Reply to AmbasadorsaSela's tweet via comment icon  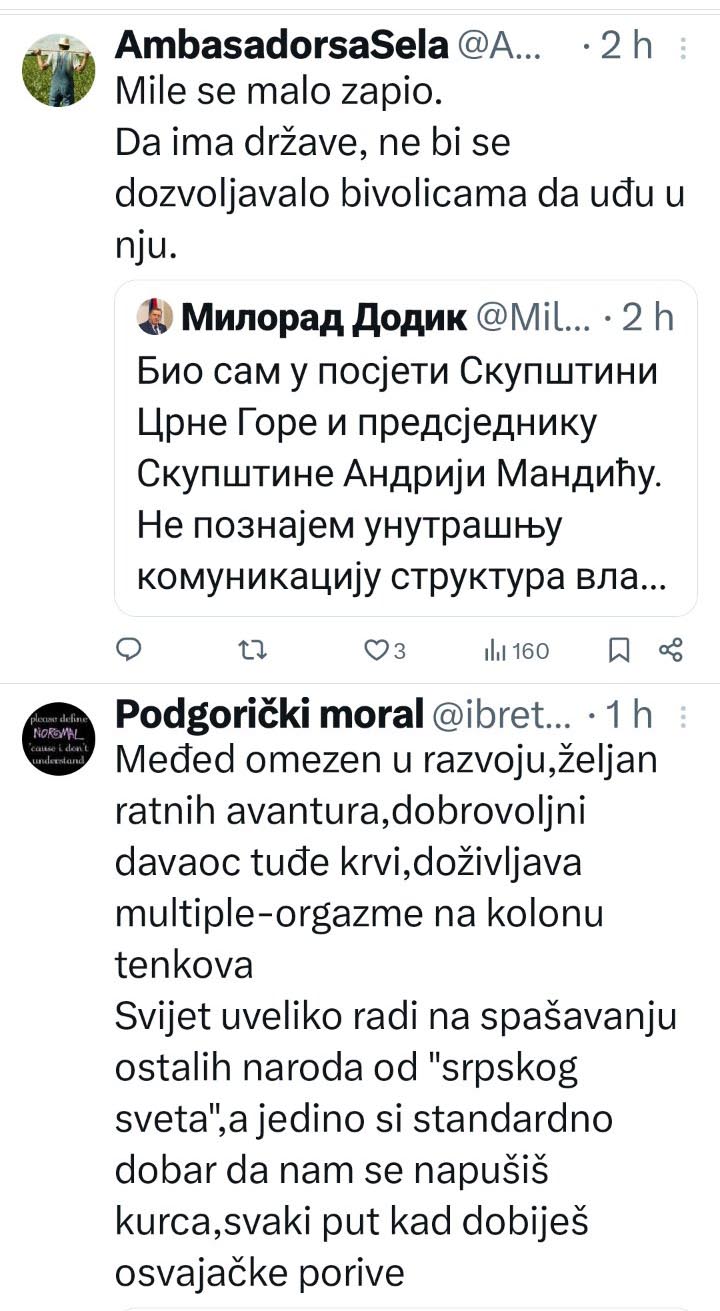(131, 651)
